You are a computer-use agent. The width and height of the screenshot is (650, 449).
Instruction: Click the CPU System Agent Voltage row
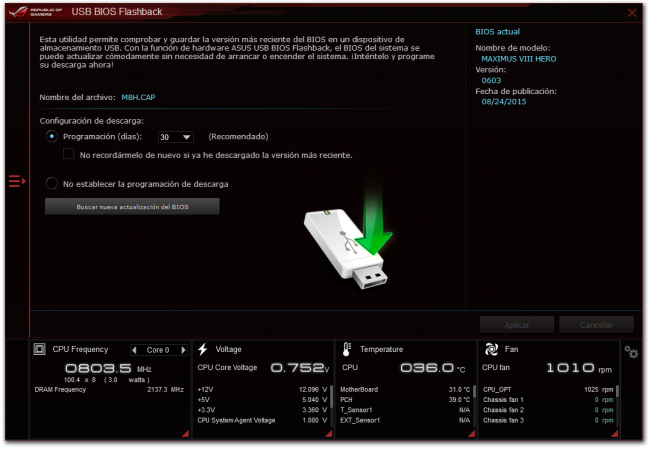point(262,420)
